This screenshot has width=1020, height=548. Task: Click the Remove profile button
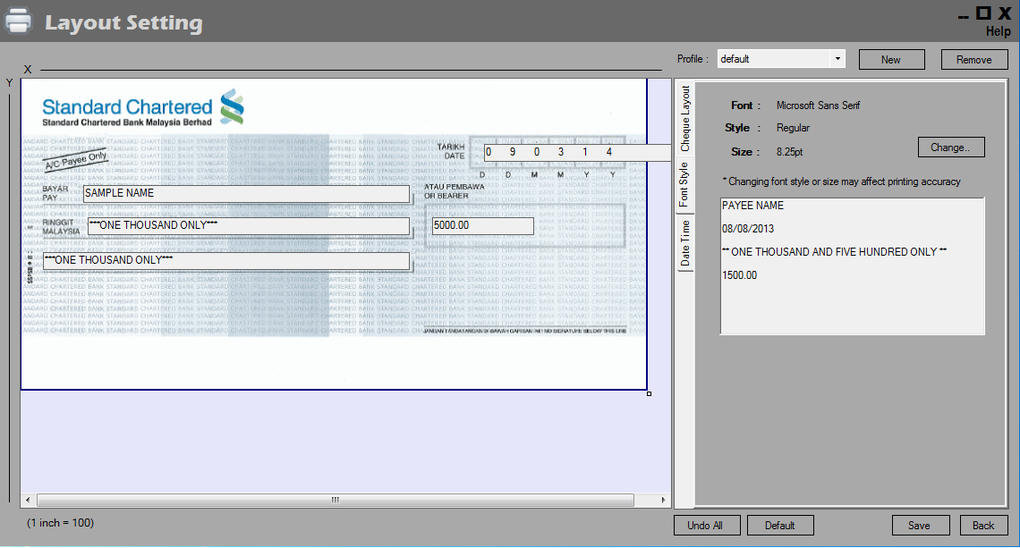point(974,59)
